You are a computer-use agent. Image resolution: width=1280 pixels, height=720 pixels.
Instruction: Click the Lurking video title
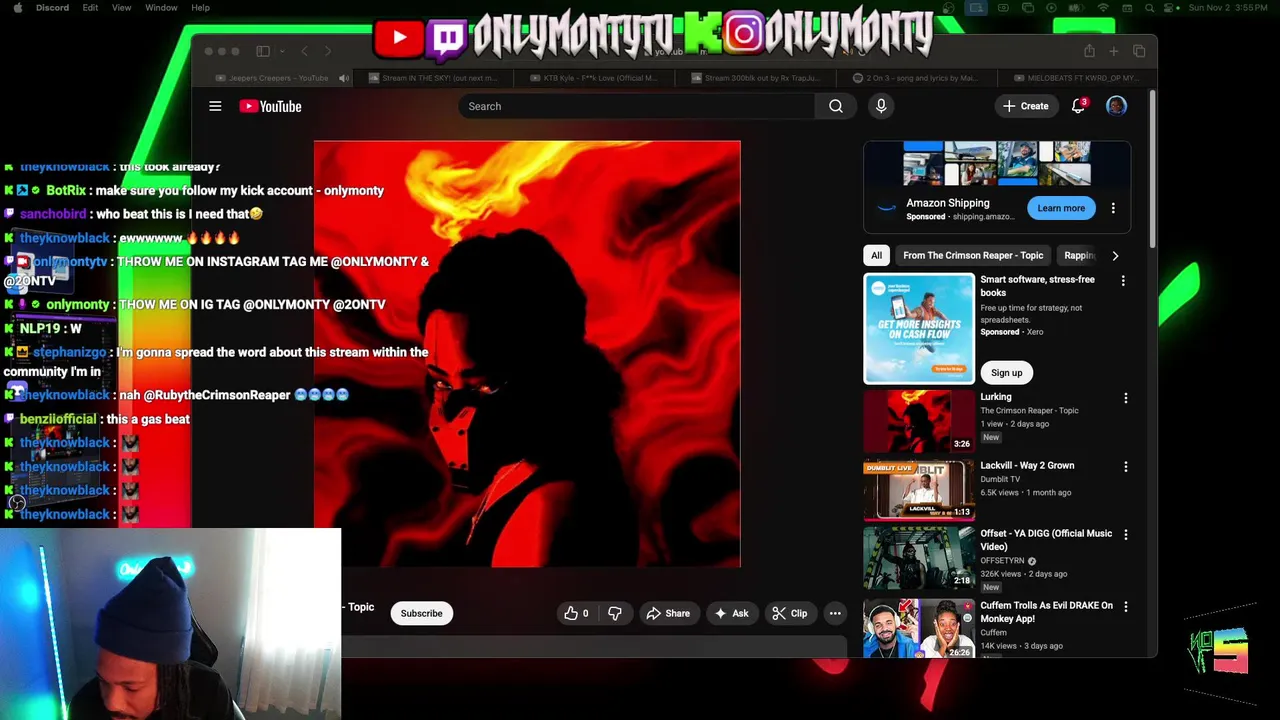[996, 397]
